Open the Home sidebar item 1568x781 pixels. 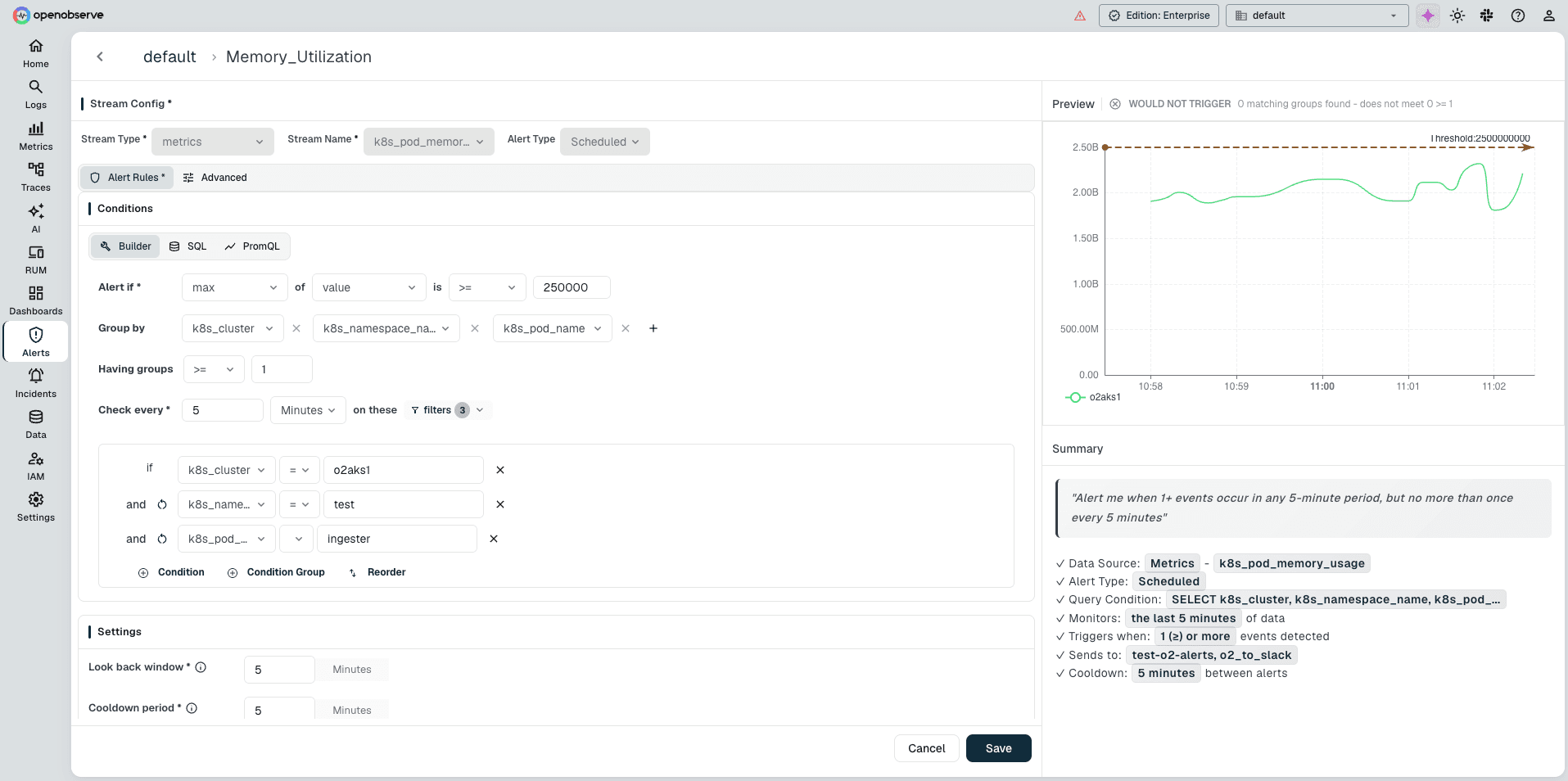click(x=36, y=54)
